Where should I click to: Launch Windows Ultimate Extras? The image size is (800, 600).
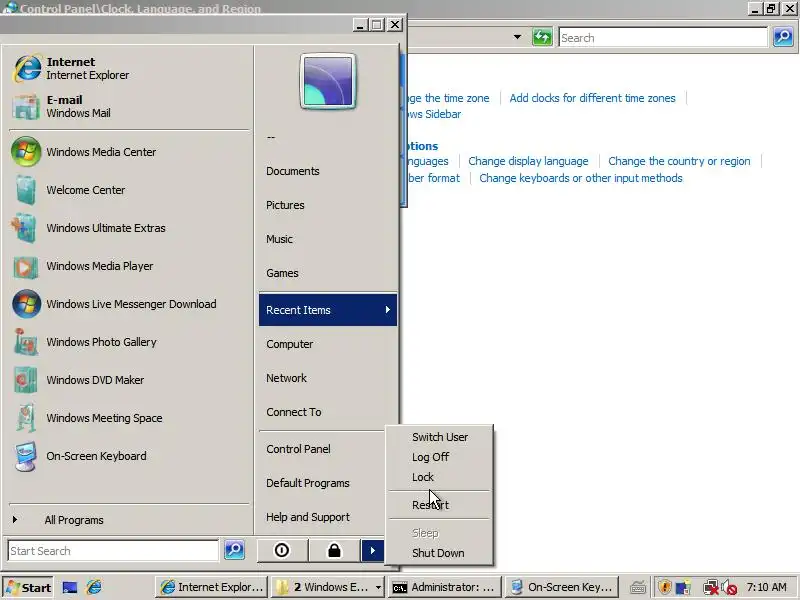click(129, 228)
